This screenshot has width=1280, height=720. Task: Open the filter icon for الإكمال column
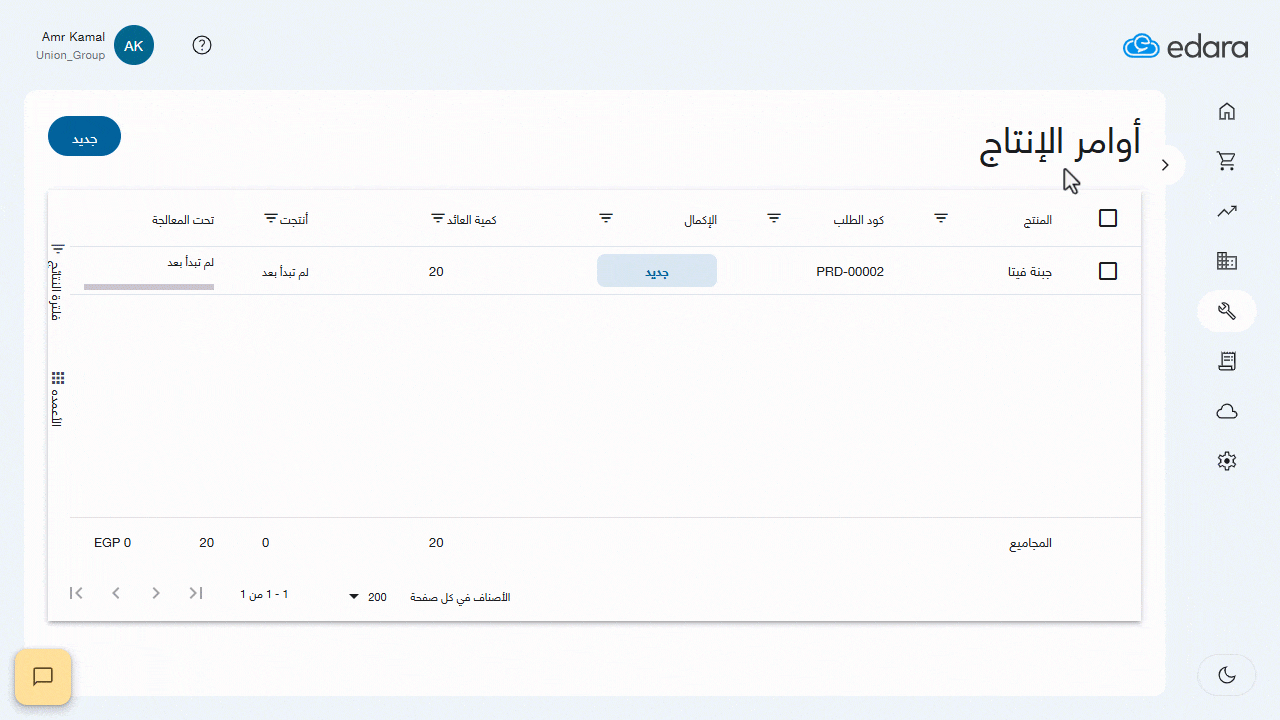606,218
